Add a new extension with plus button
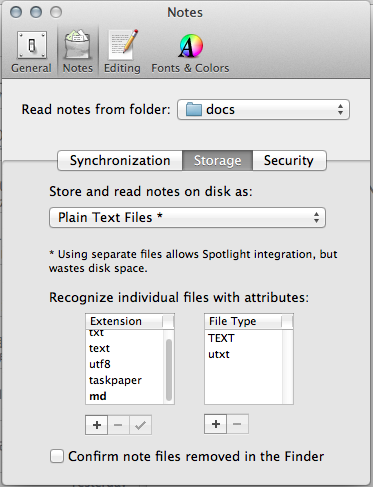Screen dimensions: 373x487 tap(97, 425)
